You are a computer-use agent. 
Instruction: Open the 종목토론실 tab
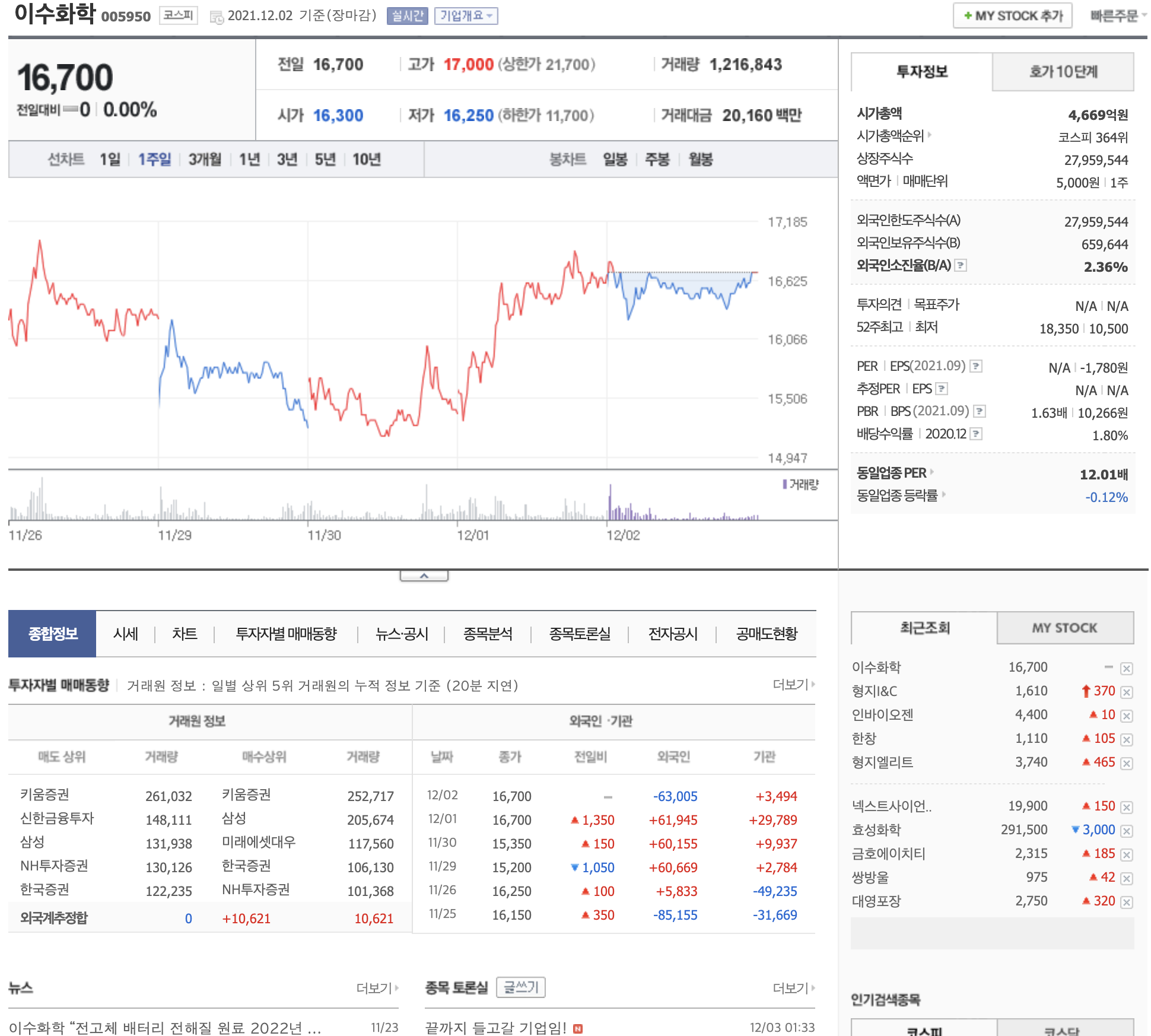580,634
